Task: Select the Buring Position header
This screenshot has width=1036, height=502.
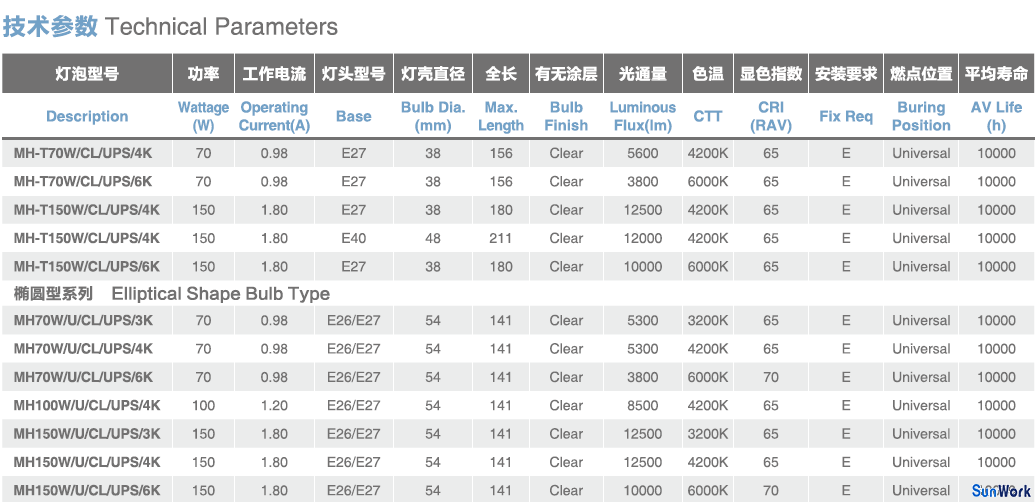Action: [x=921, y=116]
